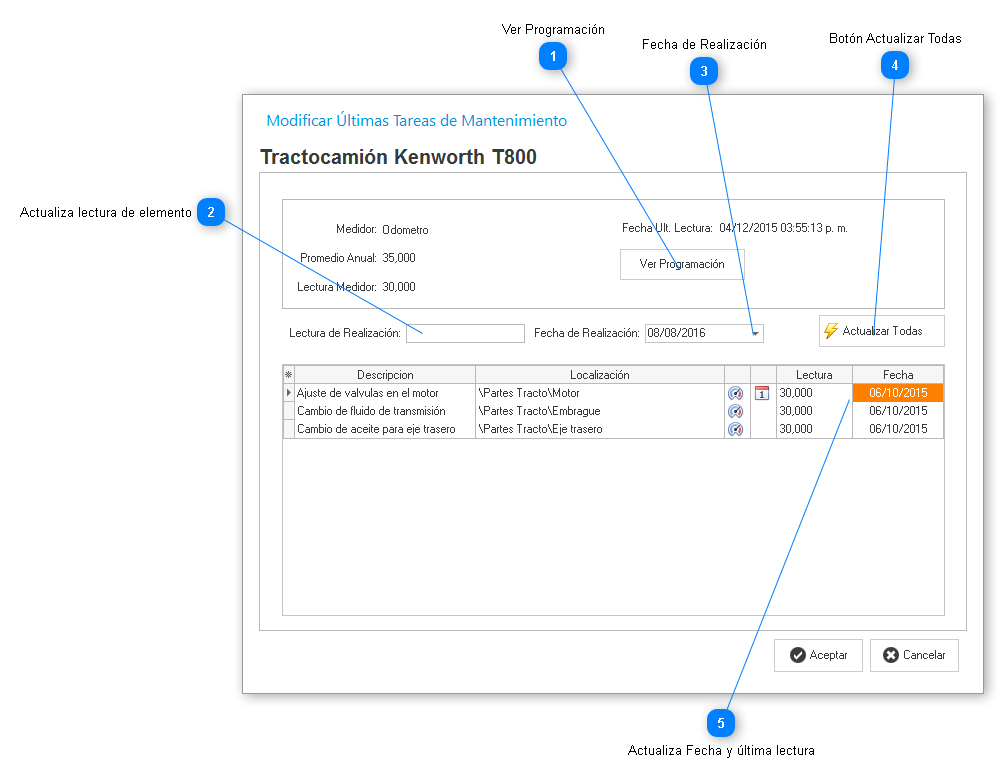This screenshot has height=783, width=1003.
Task: Click the gauge icon in the Embrague row
Action: tap(736, 411)
